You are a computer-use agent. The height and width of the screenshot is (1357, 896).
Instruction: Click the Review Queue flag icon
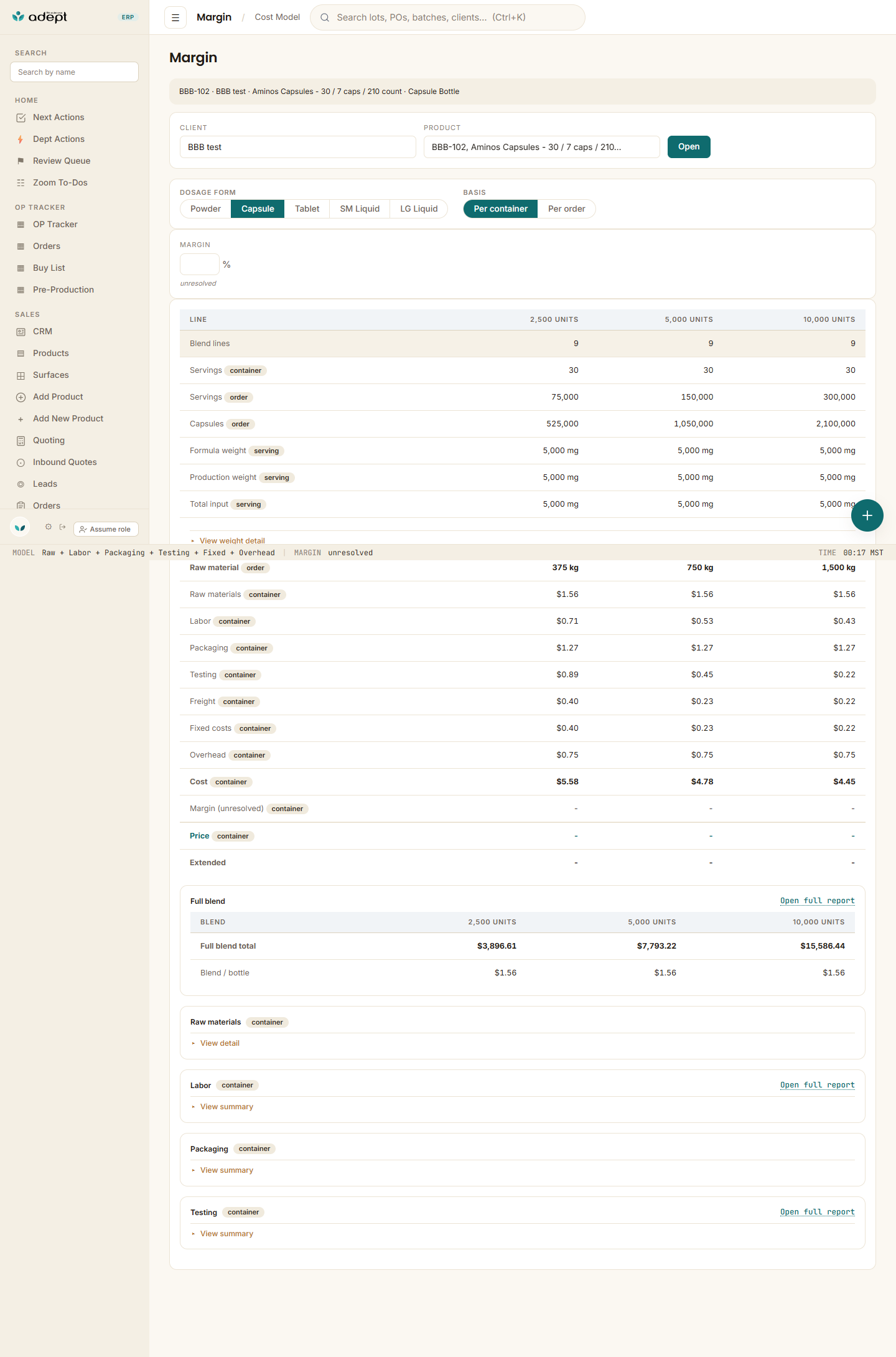[21, 161]
